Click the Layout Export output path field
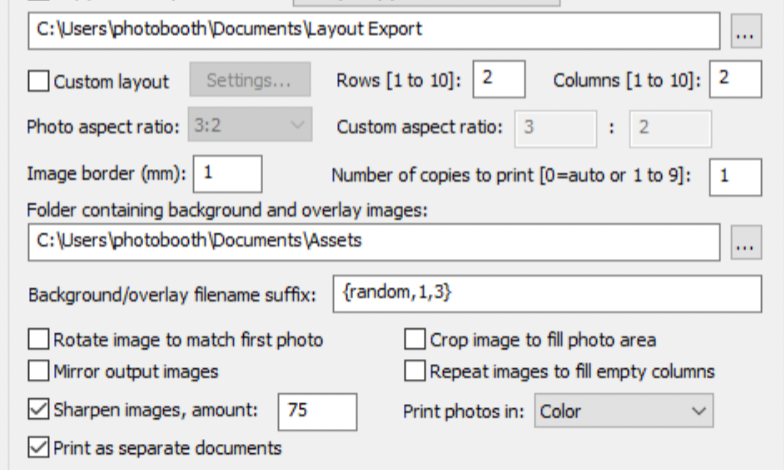The width and height of the screenshot is (784, 470). (x=374, y=30)
